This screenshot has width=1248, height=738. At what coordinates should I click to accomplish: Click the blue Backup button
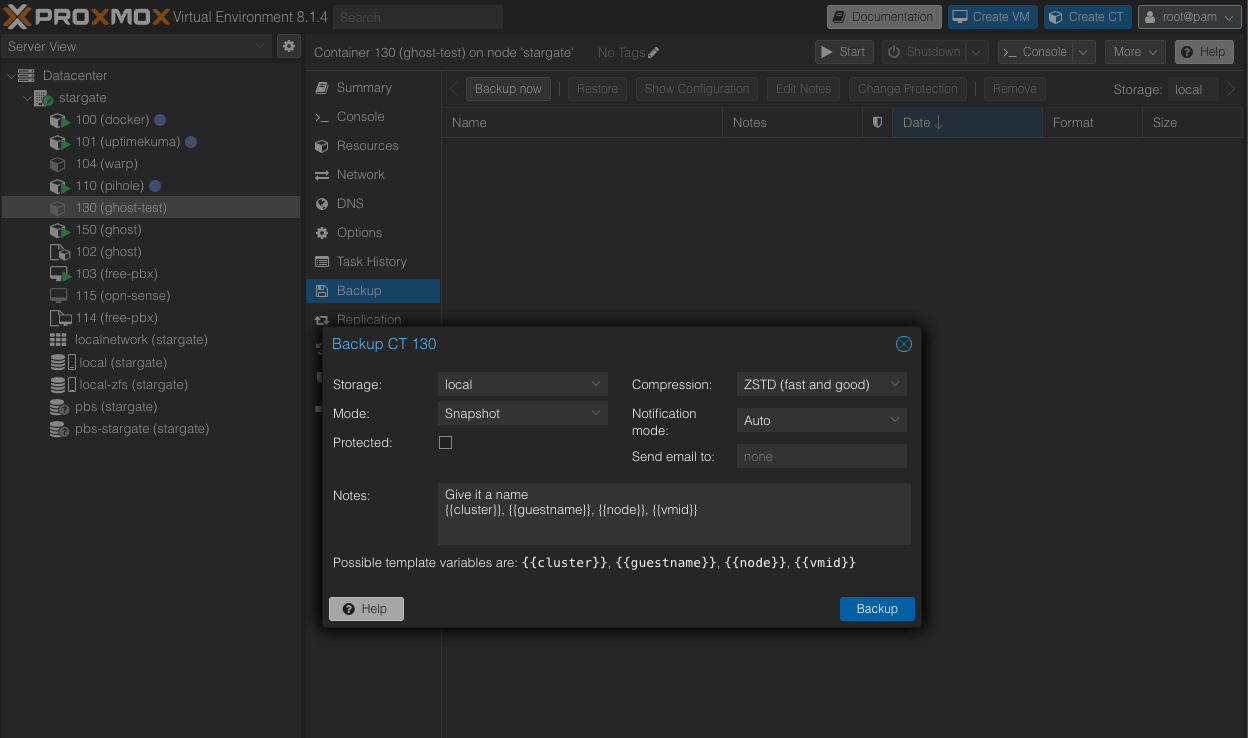[x=877, y=609]
